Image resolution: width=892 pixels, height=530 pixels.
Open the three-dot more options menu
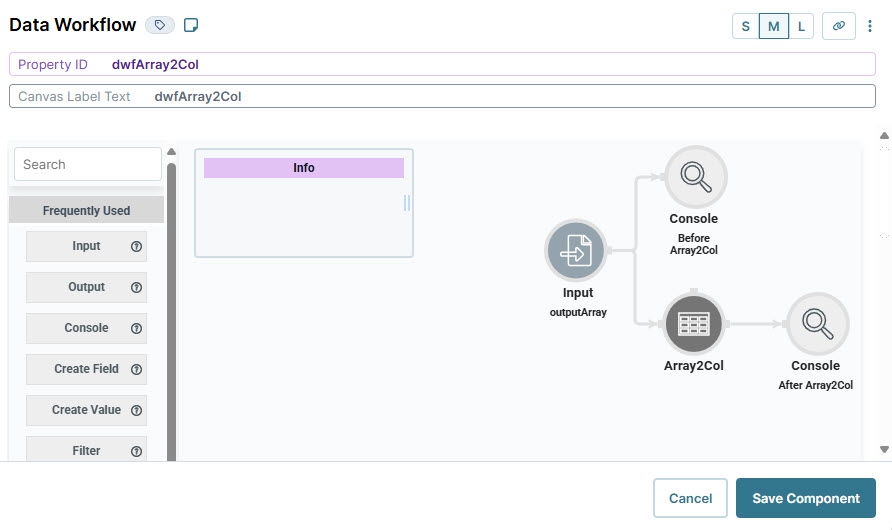pyautogui.click(x=870, y=26)
